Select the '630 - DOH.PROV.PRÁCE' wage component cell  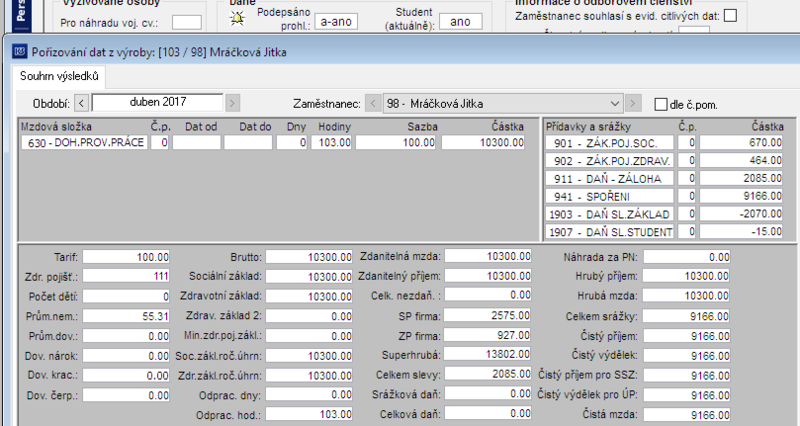[85, 142]
